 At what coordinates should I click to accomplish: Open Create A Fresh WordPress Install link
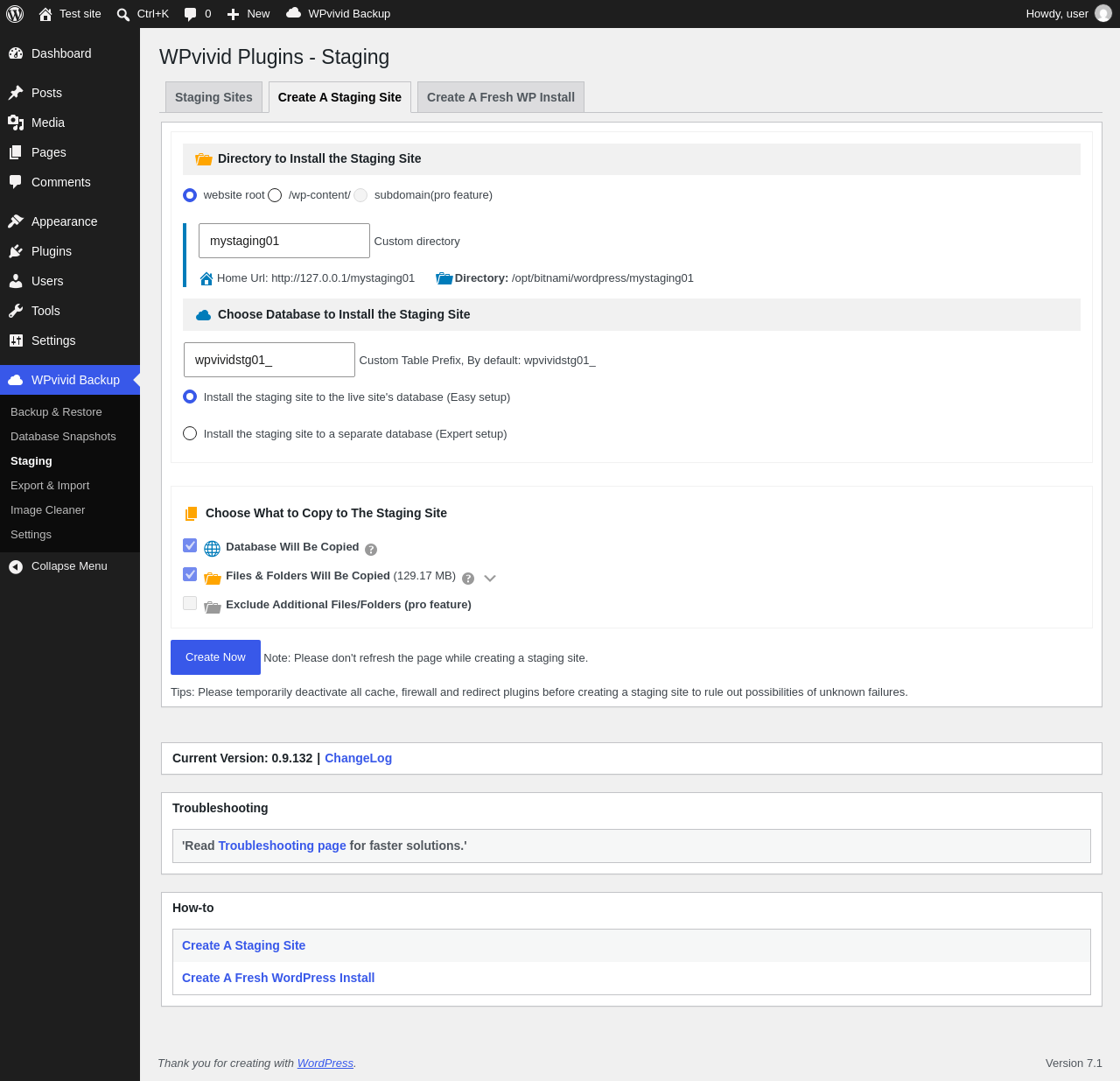point(278,978)
